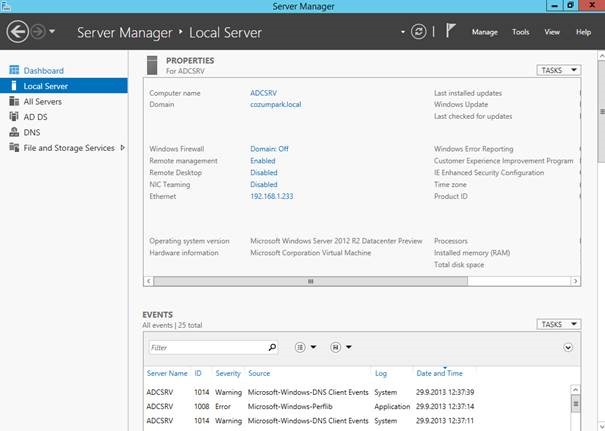Click the Server Manager title bar icon
Image resolution: width=605 pixels, height=431 pixels.
pyautogui.click(x=5, y=6)
